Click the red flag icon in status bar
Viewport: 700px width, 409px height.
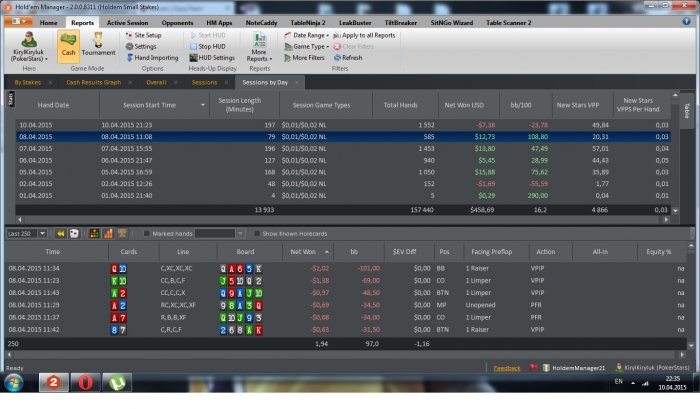pos(533,367)
